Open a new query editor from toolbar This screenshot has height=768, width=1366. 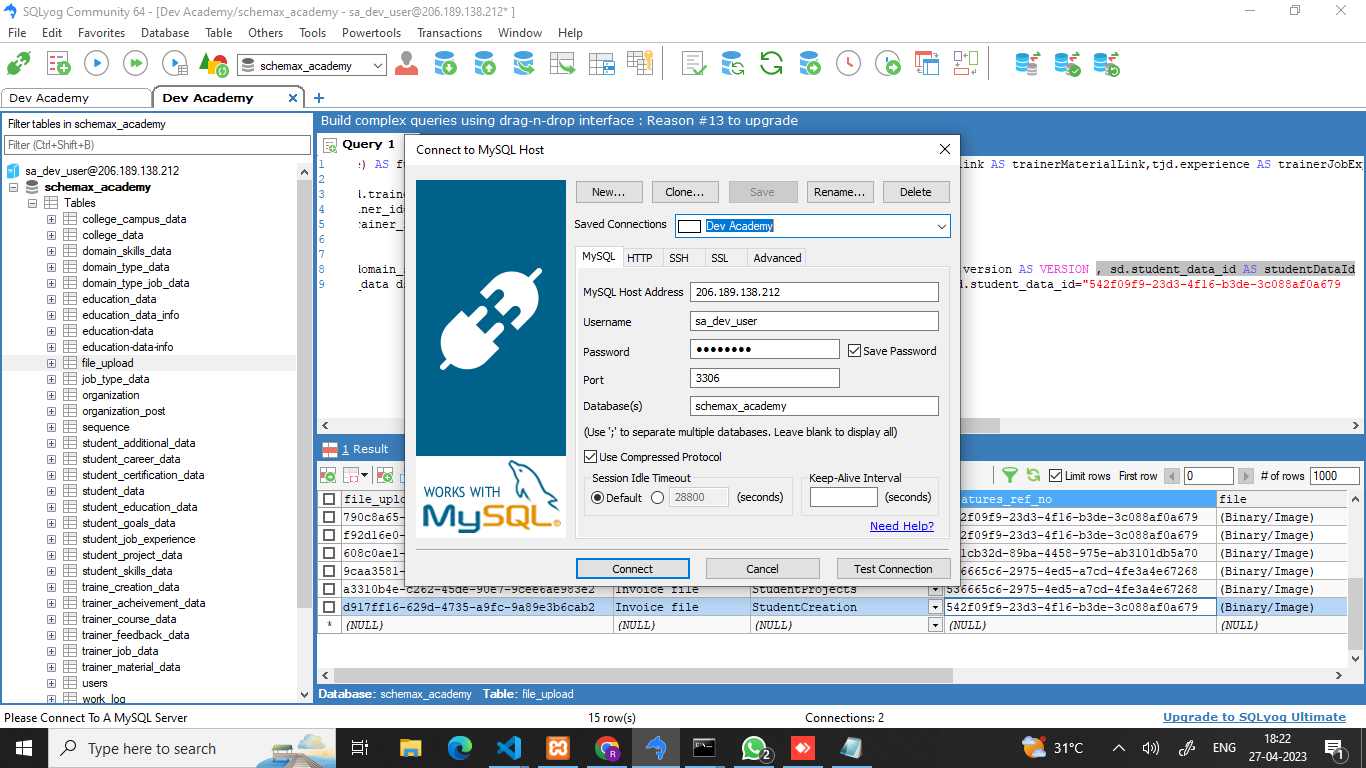click(x=58, y=65)
